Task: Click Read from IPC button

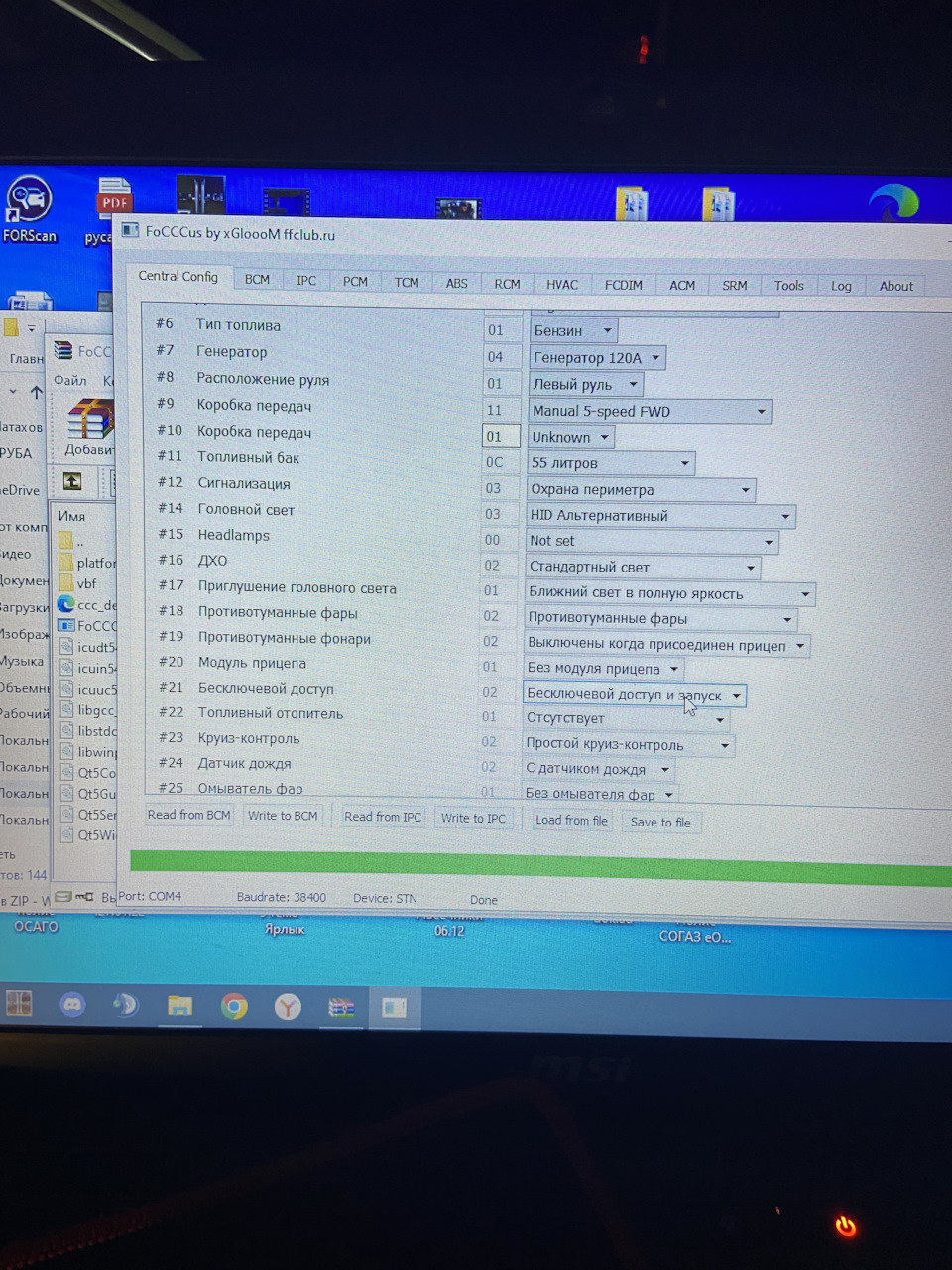Action: (383, 817)
